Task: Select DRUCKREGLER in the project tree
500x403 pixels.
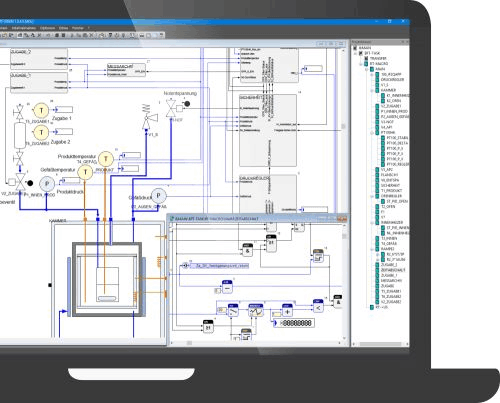Action: click(x=392, y=80)
